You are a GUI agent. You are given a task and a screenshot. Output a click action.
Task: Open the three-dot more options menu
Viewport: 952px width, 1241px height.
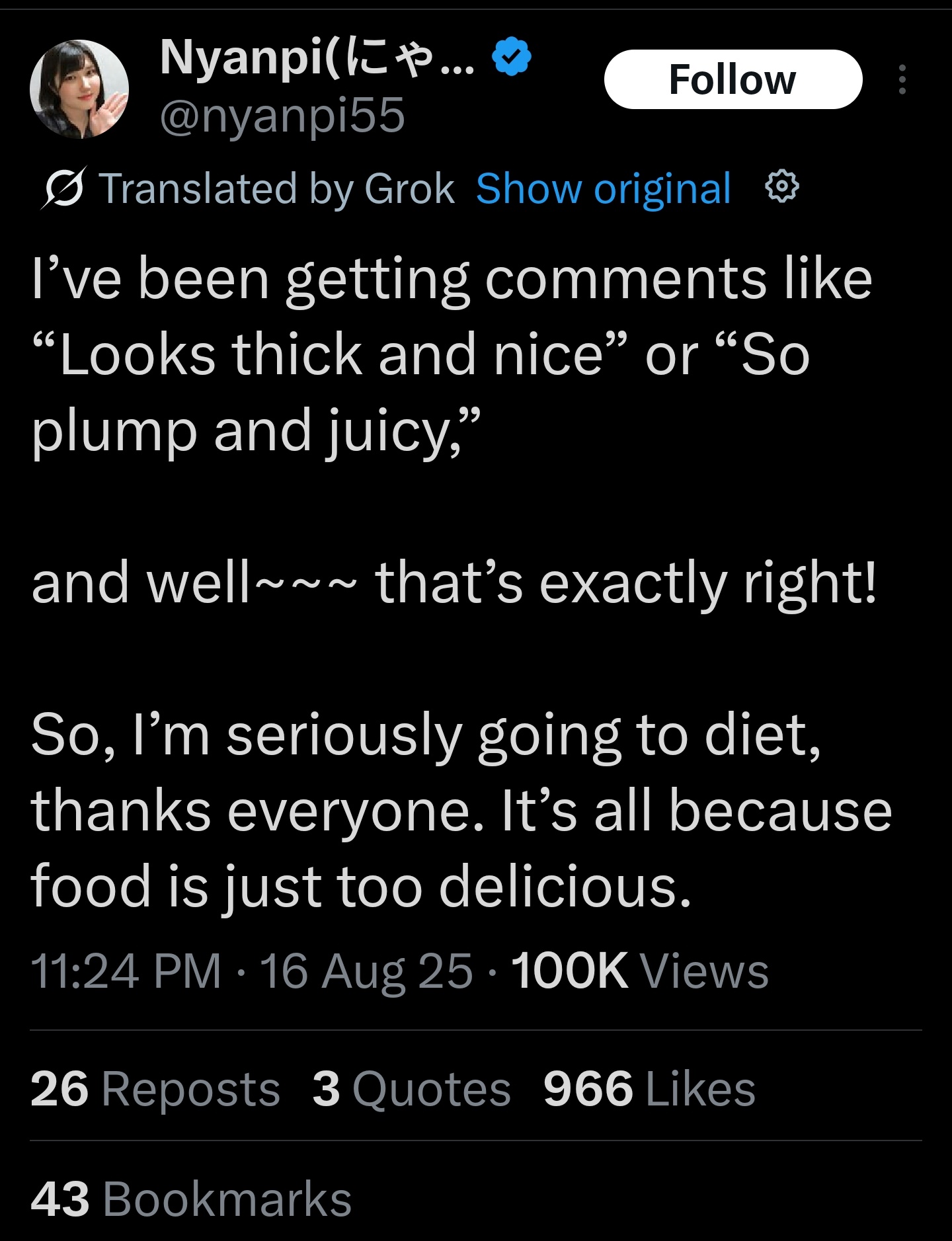coord(902,79)
